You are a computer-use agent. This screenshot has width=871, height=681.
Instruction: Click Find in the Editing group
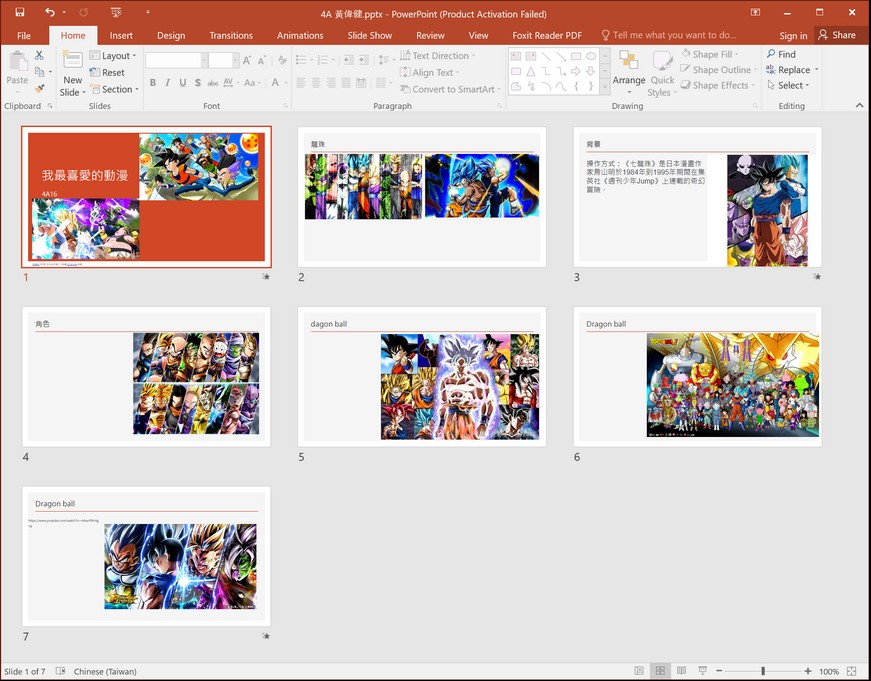pos(781,54)
